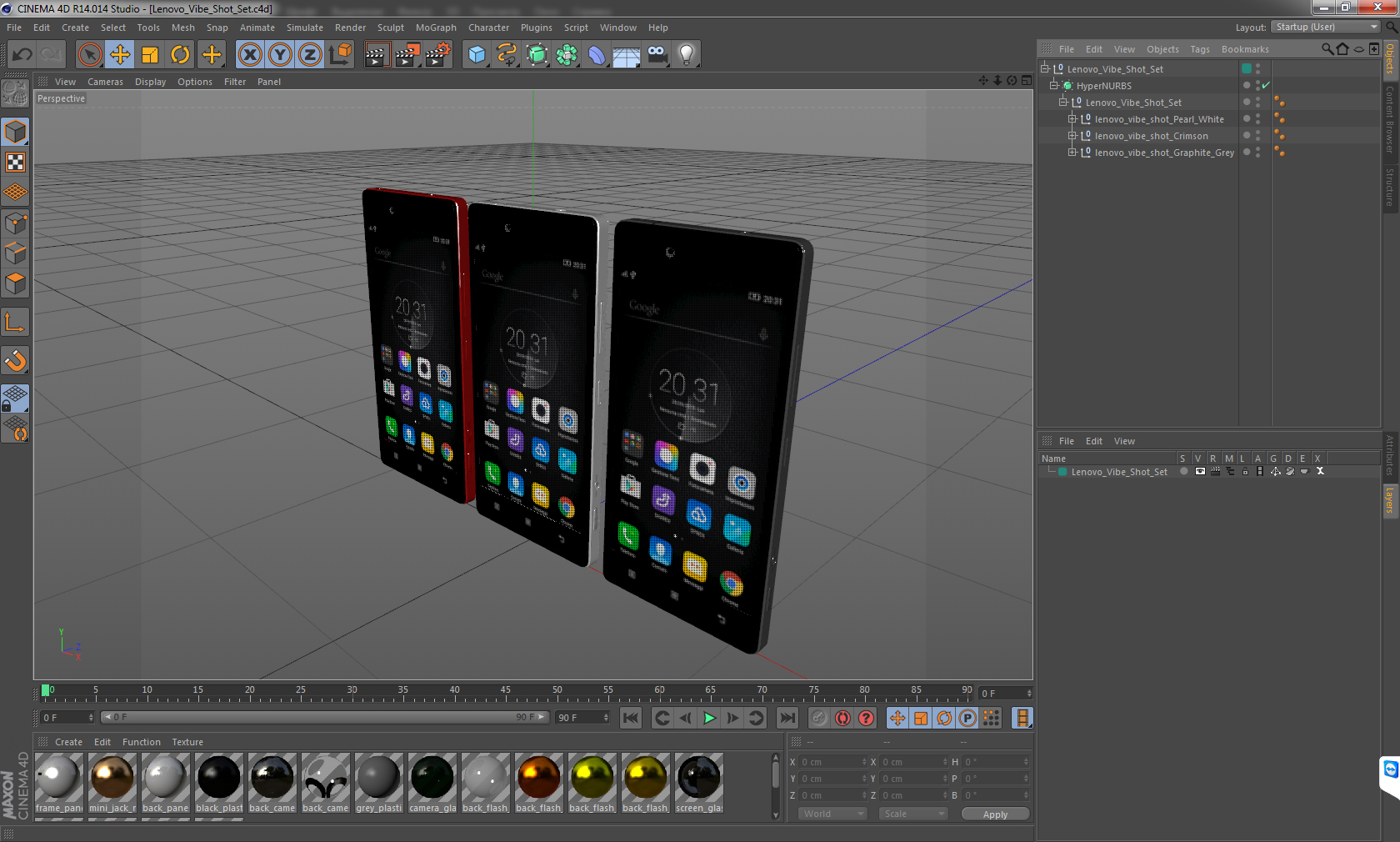Open Array modeling objects icon
The height and width of the screenshot is (842, 1400).
[567, 55]
